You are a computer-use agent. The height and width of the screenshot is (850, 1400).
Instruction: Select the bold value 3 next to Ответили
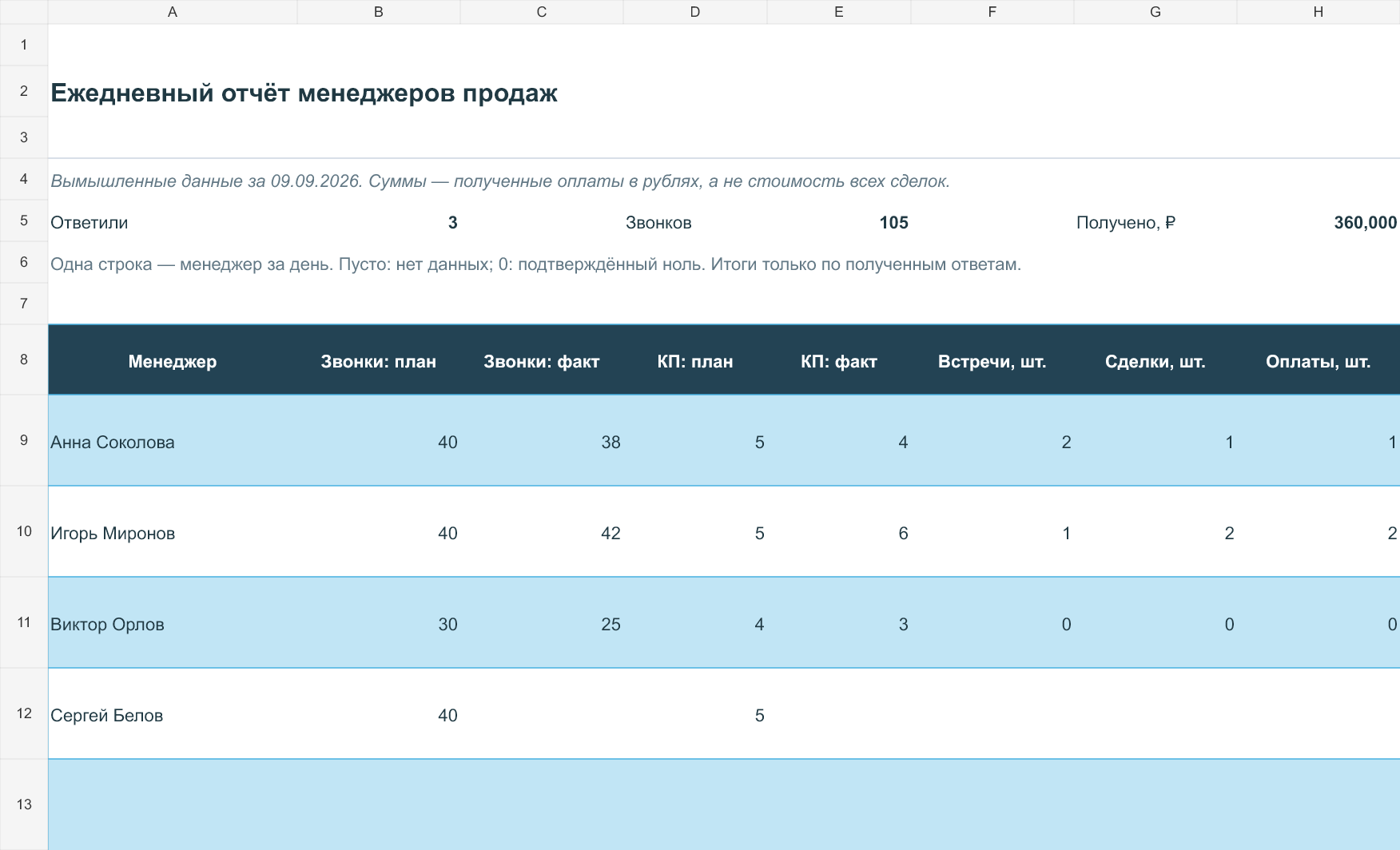point(379,222)
